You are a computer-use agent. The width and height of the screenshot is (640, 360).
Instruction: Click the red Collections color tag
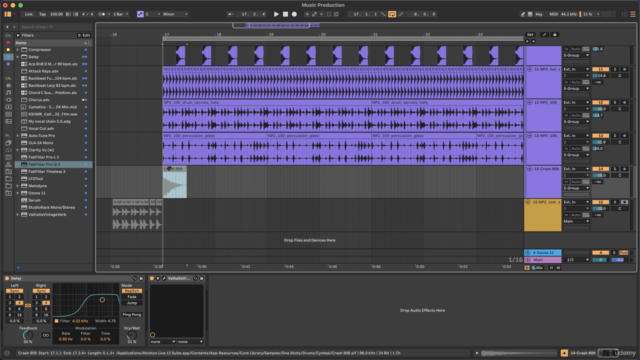click(8, 42)
